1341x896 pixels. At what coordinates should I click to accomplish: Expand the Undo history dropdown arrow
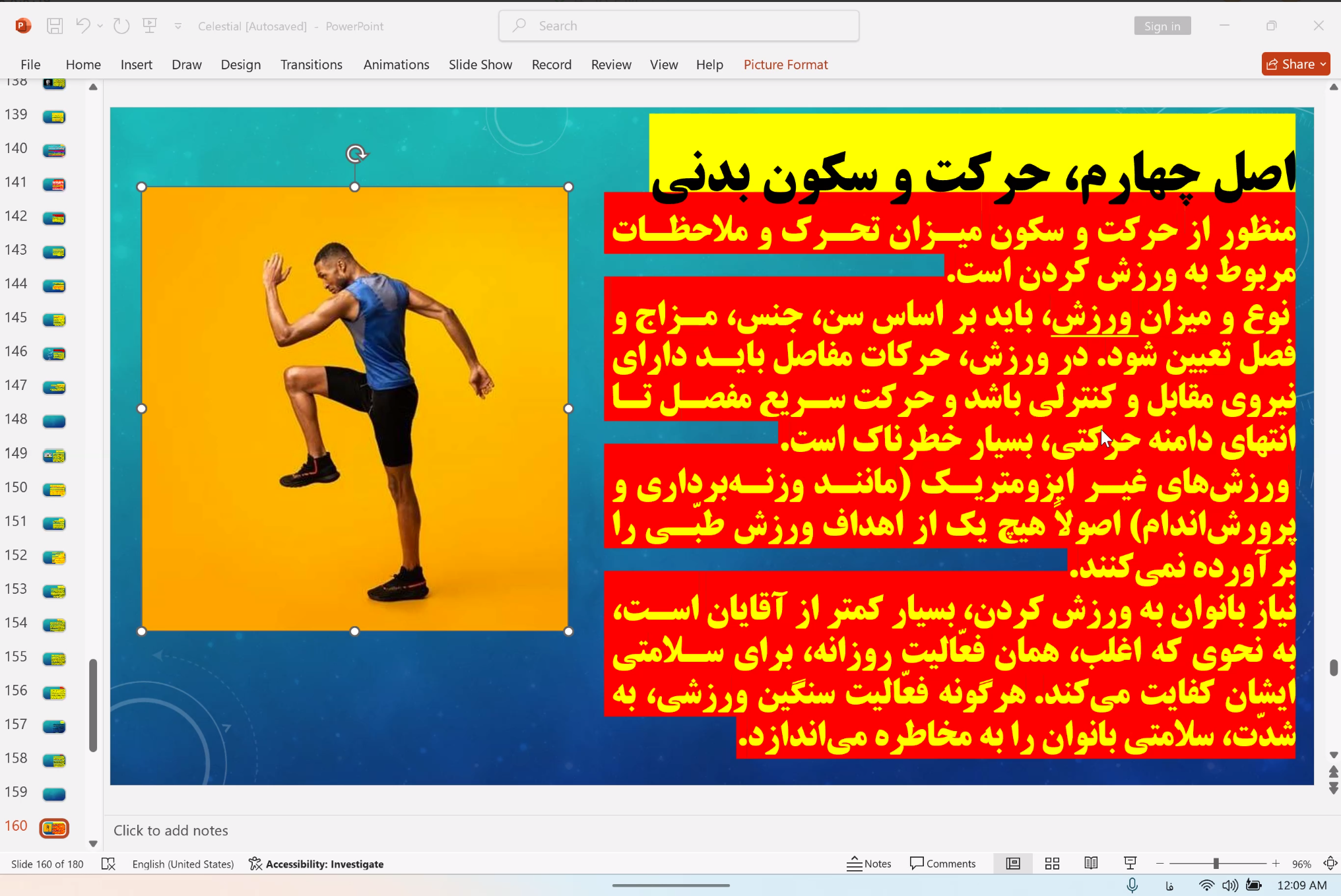coord(100,26)
